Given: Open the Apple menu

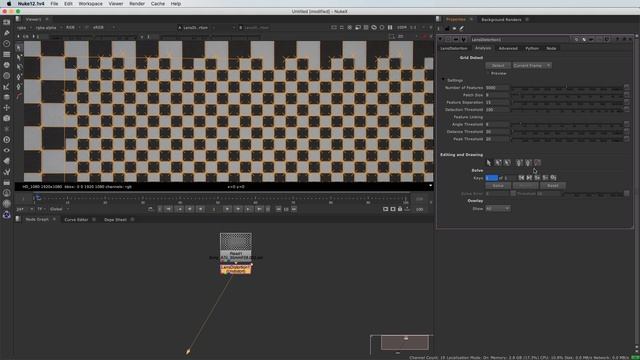Looking at the screenshot, I should pos(9,4).
